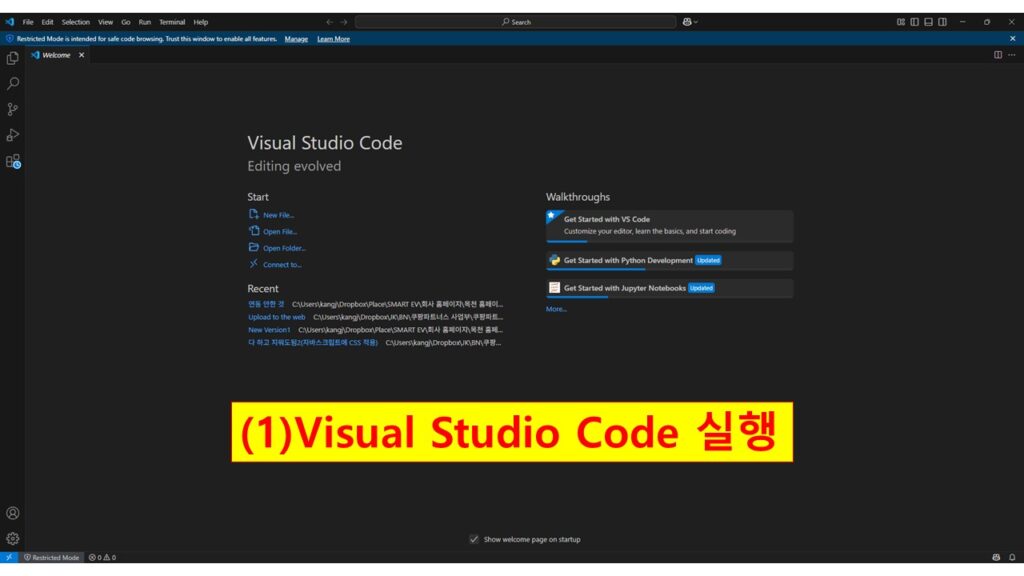Screen dimensions: 1024x576
Task: Open the Search view in activity bar
Action: pos(12,84)
